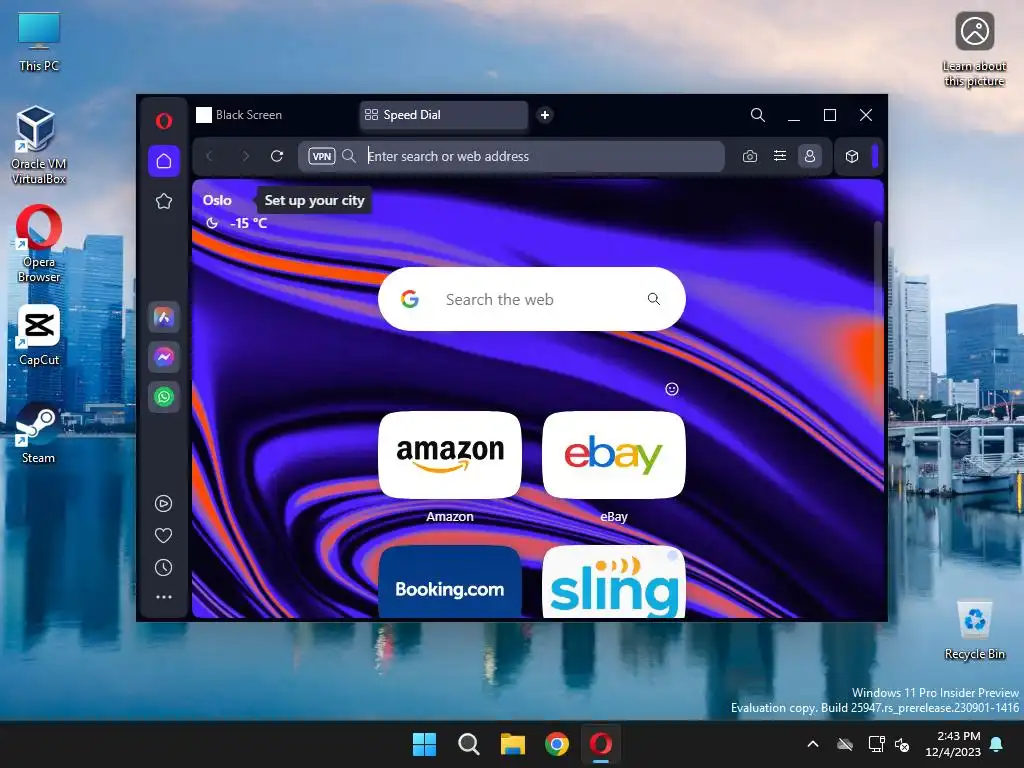
Task: Open Extensions cube icon
Action: (x=852, y=156)
